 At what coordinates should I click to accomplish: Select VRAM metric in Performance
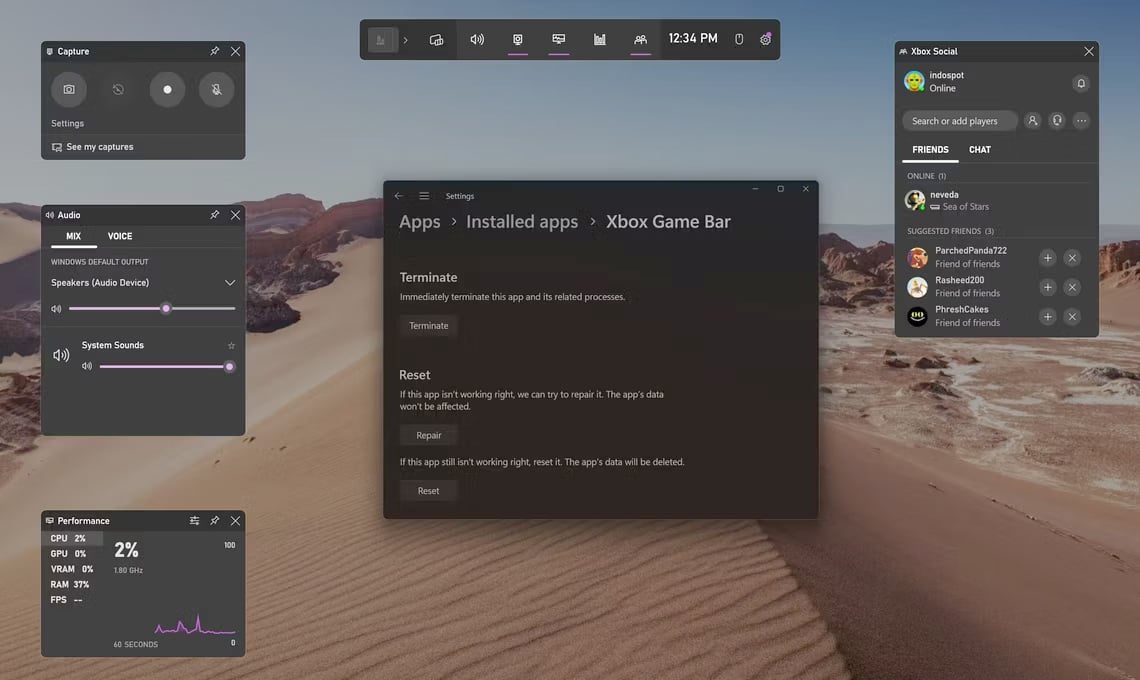click(72, 569)
